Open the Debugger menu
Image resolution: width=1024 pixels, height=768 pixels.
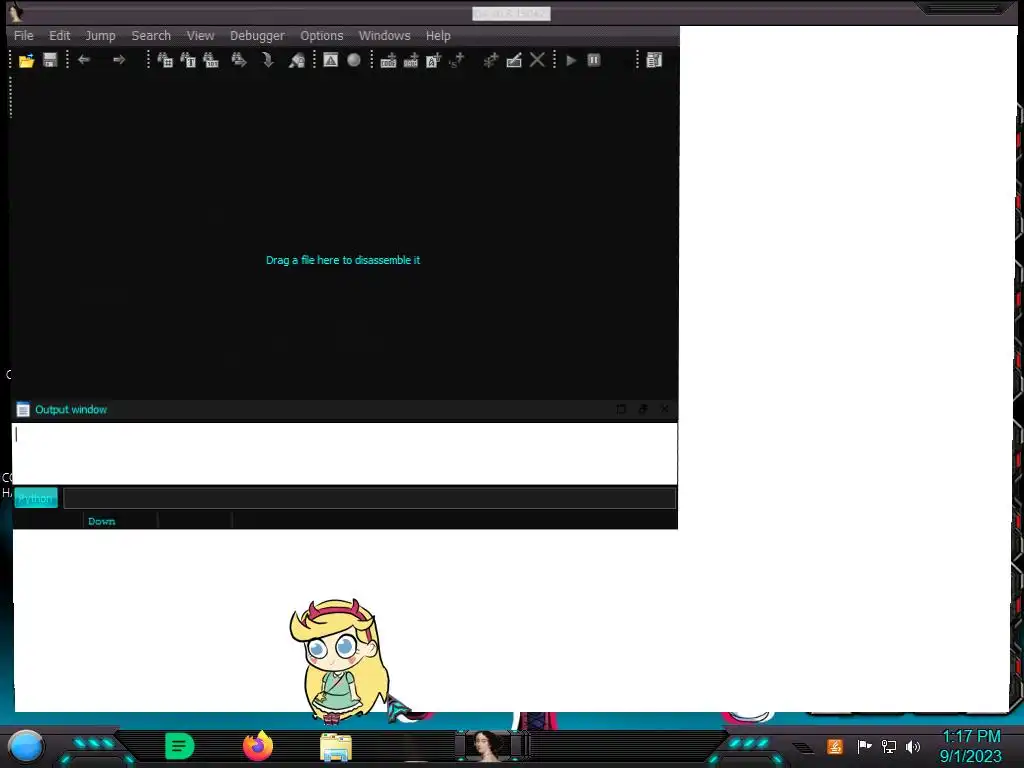pyautogui.click(x=257, y=36)
